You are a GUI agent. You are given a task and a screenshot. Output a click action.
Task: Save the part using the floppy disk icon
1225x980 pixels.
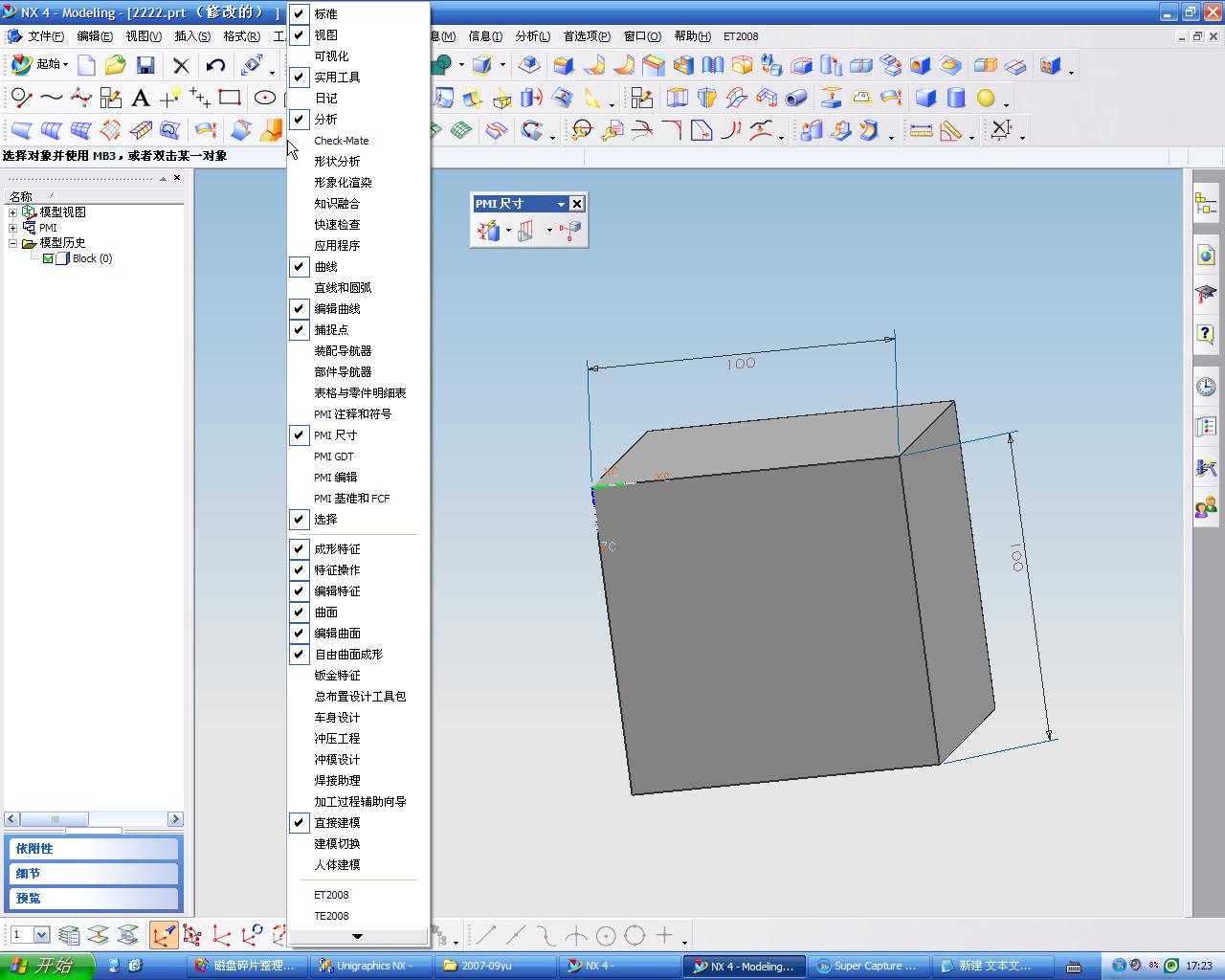coord(145,65)
